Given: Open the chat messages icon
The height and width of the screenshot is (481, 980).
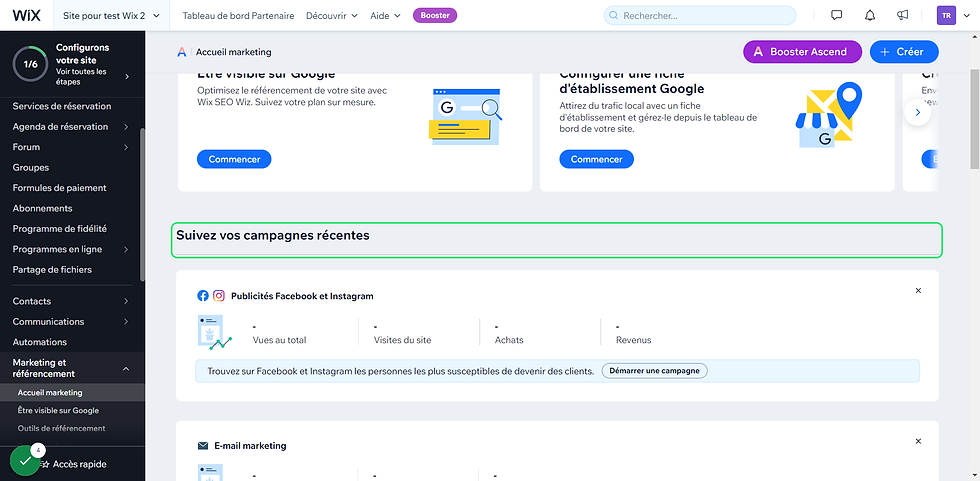Looking at the screenshot, I should tap(836, 15).
